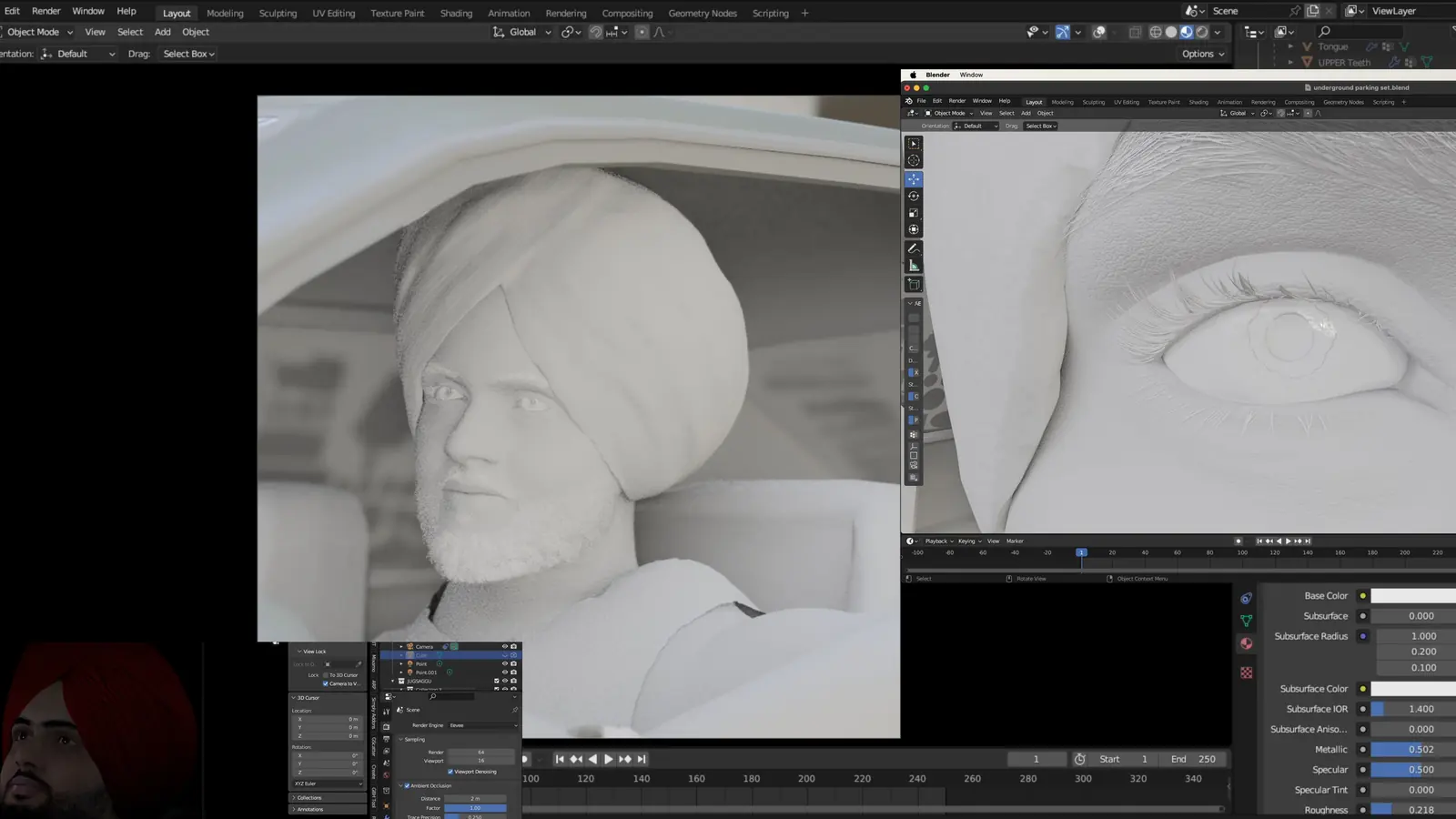Open the Select Box drag dropdown in the main window
Viewport: 1456px width, 819px height.
click(188, 54)
